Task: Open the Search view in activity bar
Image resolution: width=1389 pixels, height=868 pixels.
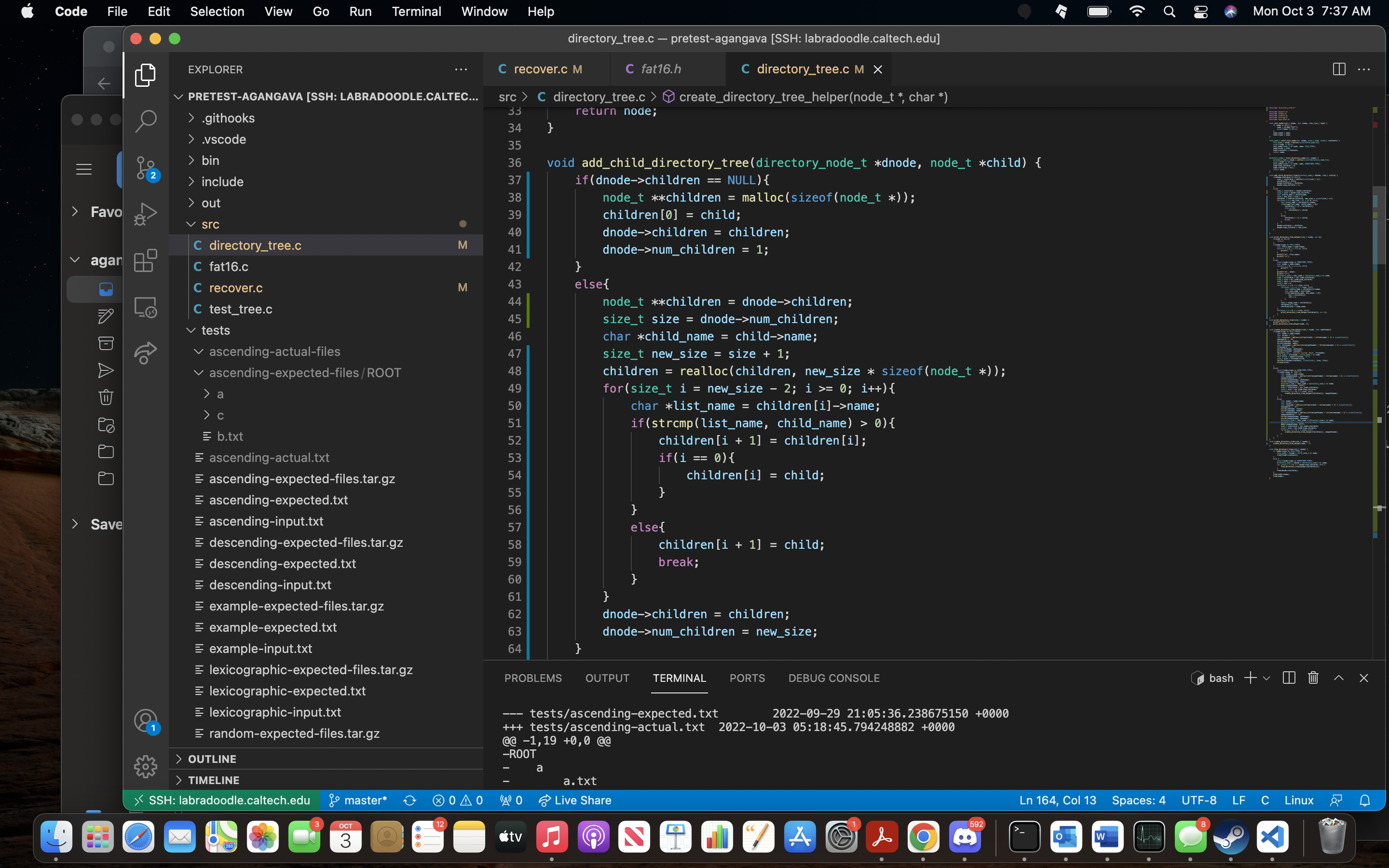Action: [x=145, y=121]
